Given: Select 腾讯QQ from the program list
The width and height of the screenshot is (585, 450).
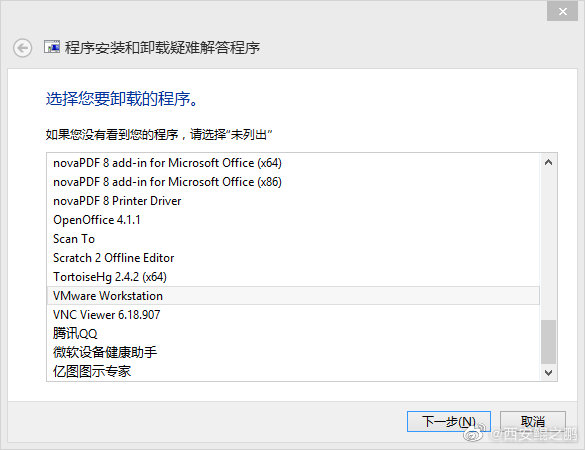Looking at the screenshot, I should [293, 334].
